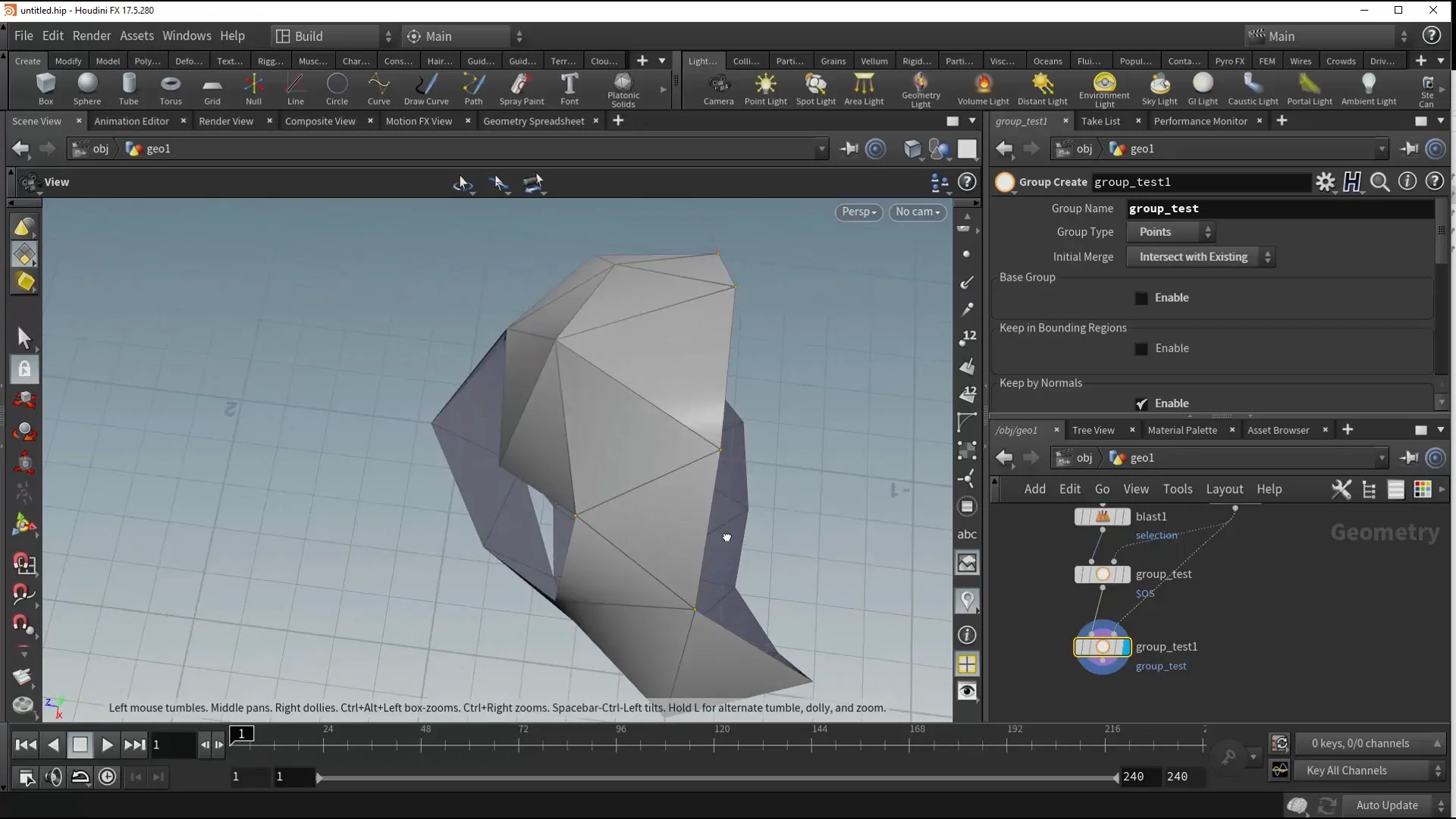This screenshot has width=1456, height=819.
Task: Open the Persp viewport menu
Action: 858,212
